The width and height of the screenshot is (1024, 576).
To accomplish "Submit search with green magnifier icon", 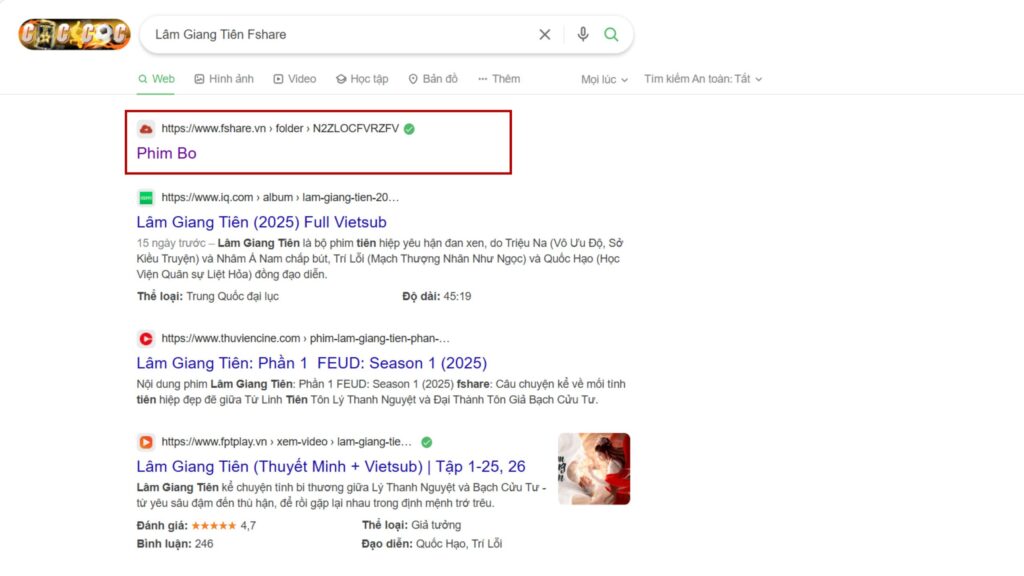I will click(x=611, y=35).
